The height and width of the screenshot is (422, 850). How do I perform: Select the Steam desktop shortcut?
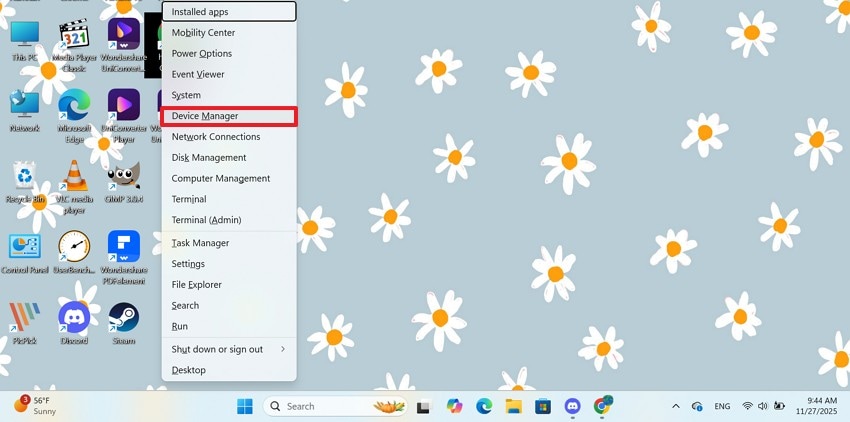124,324
